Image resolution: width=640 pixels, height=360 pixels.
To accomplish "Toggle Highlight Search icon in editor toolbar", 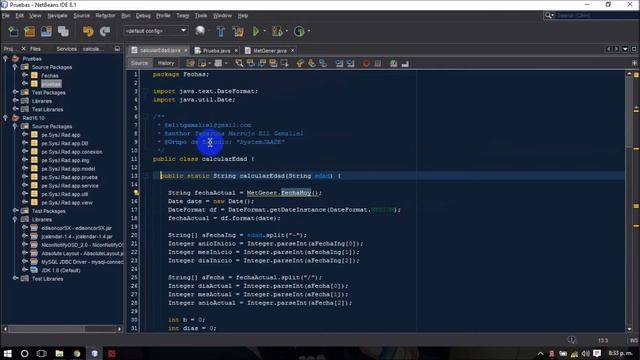I will [273, 63].
